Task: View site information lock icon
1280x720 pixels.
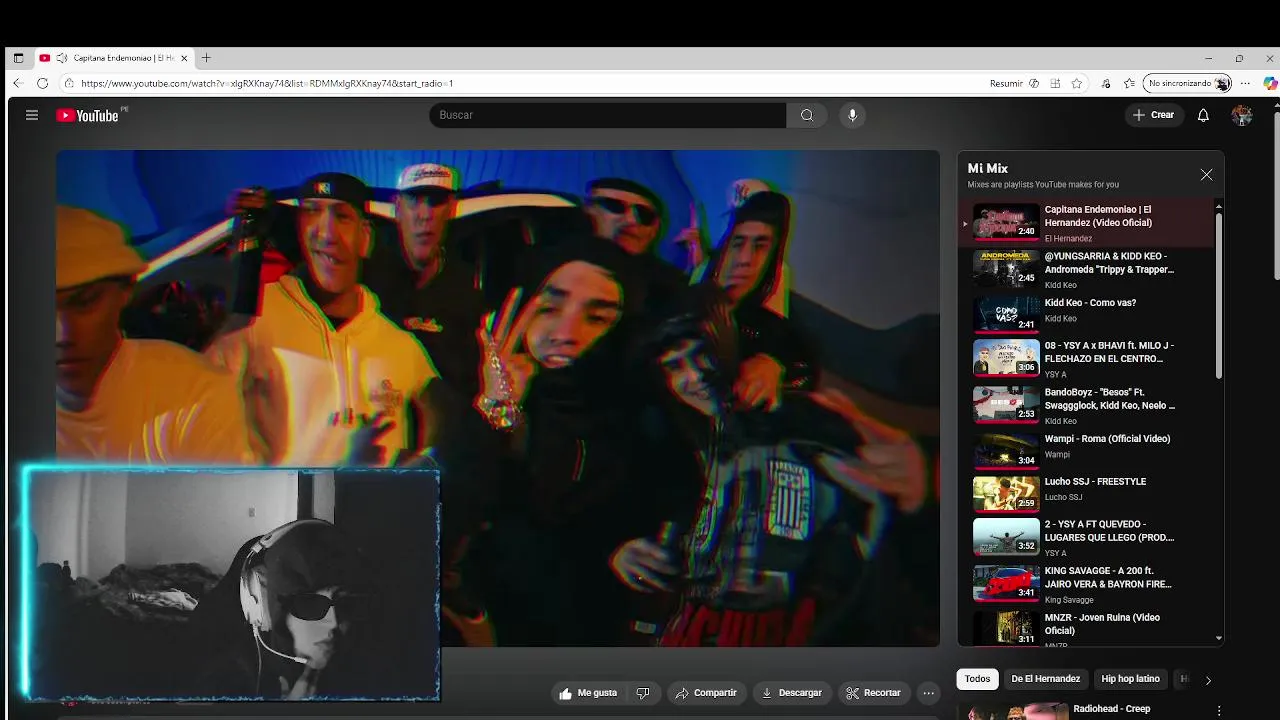Action: coord(68,83)
